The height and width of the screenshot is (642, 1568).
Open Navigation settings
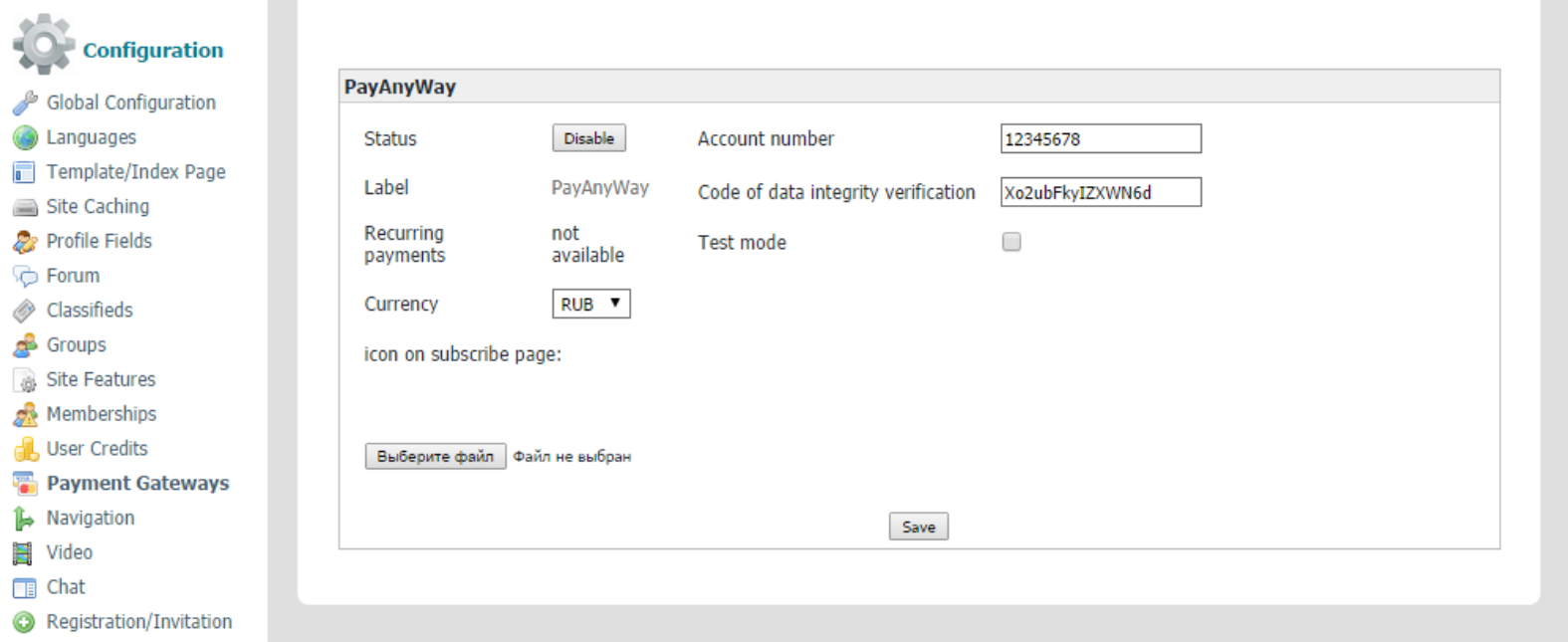point(91,519)
